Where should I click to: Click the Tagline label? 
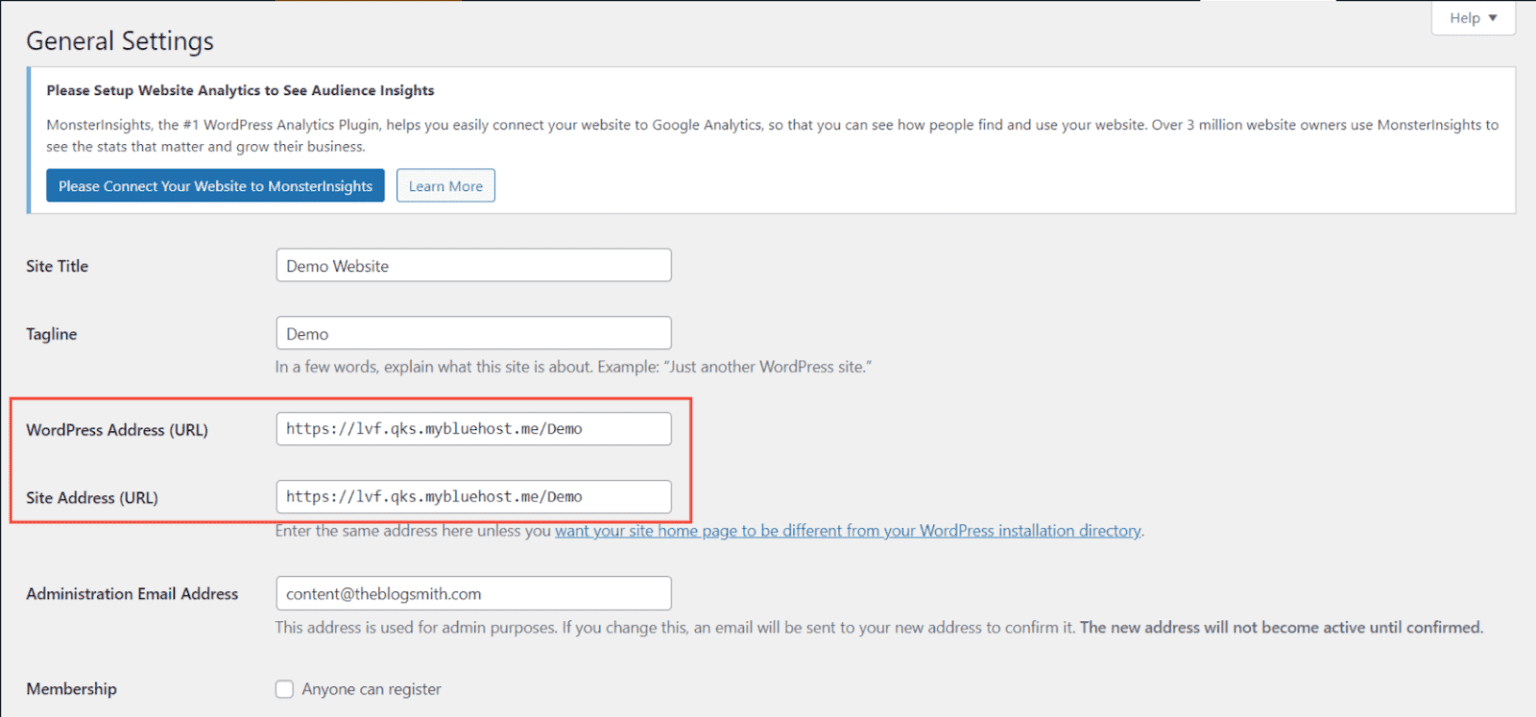[51, 334]
